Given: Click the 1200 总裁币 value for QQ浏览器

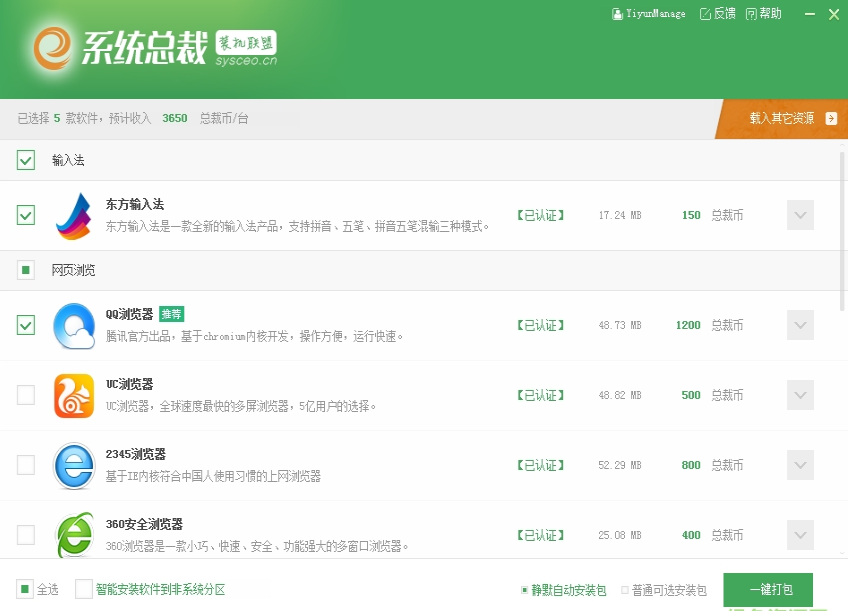Looking at the screenshot, I should pyautogui.click(x=709, y=325).
